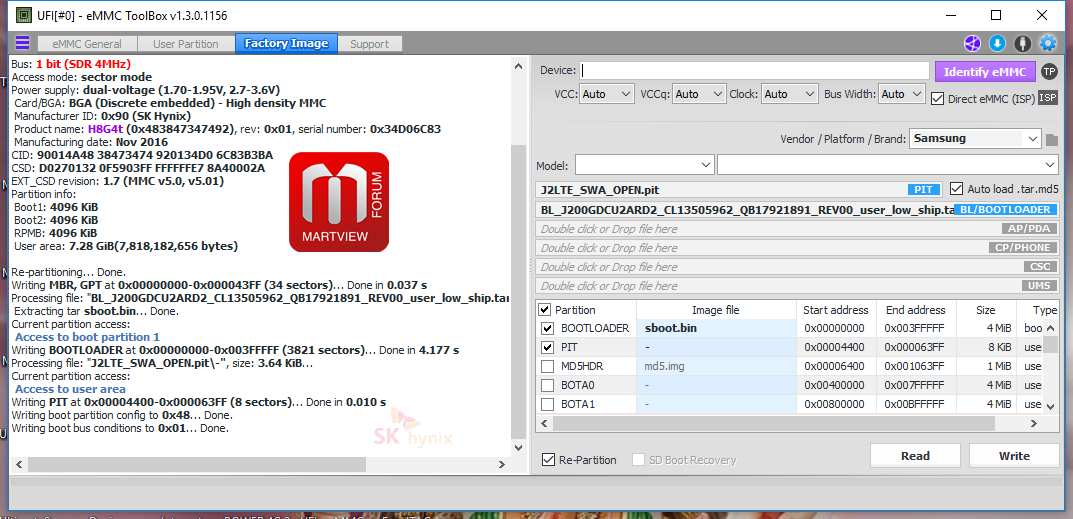1073x519 pixels.
Task: Click the UMS file slot tag
Action: coord(1039,286)
